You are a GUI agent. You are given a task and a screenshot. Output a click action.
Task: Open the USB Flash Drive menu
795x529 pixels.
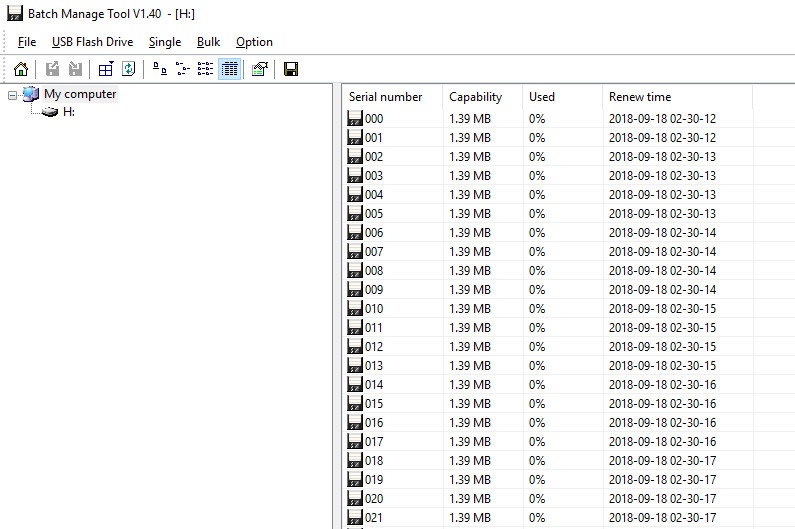pos(92,42)
